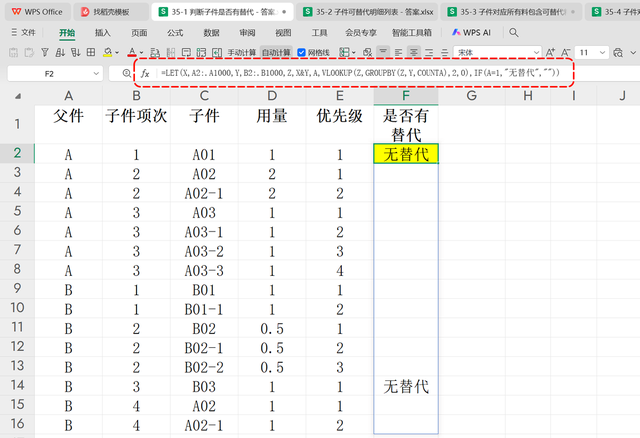Image resolution: width=640 pixels, height=438 pixels.
Task: Select the cell containing A03-3
Action: (204, 270)
